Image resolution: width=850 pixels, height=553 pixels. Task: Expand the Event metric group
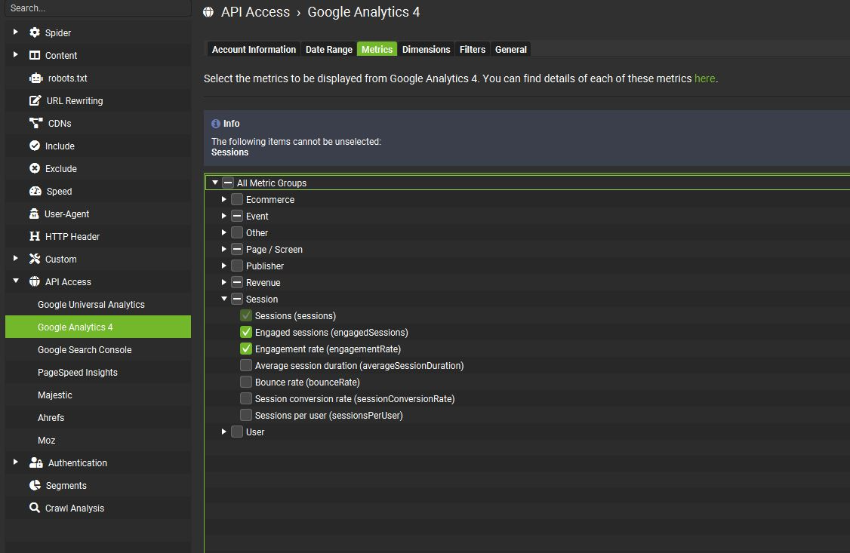[224, 216]
